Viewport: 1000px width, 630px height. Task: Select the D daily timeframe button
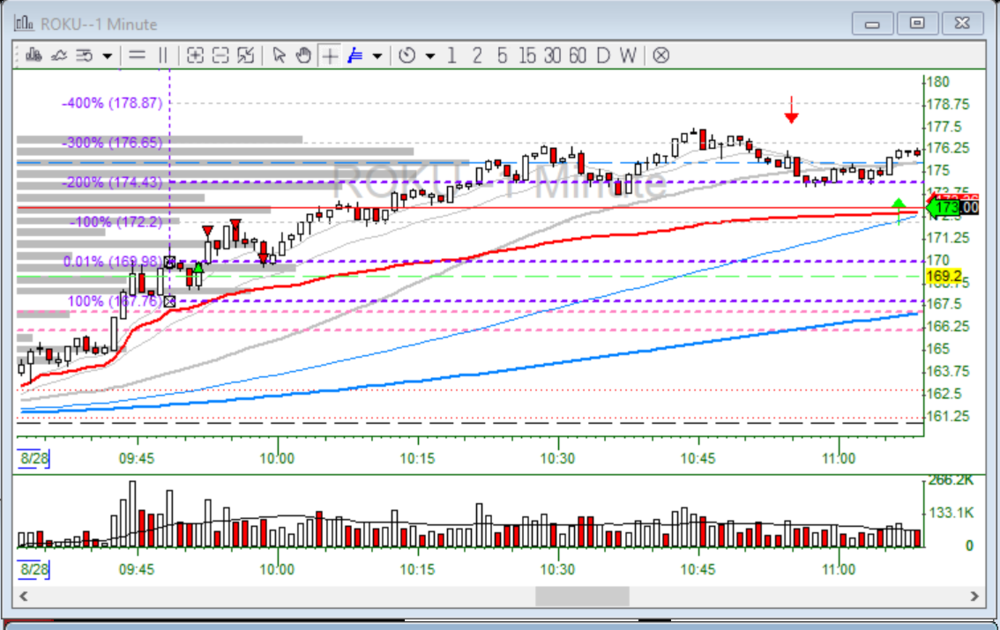(x=602, y=56)
